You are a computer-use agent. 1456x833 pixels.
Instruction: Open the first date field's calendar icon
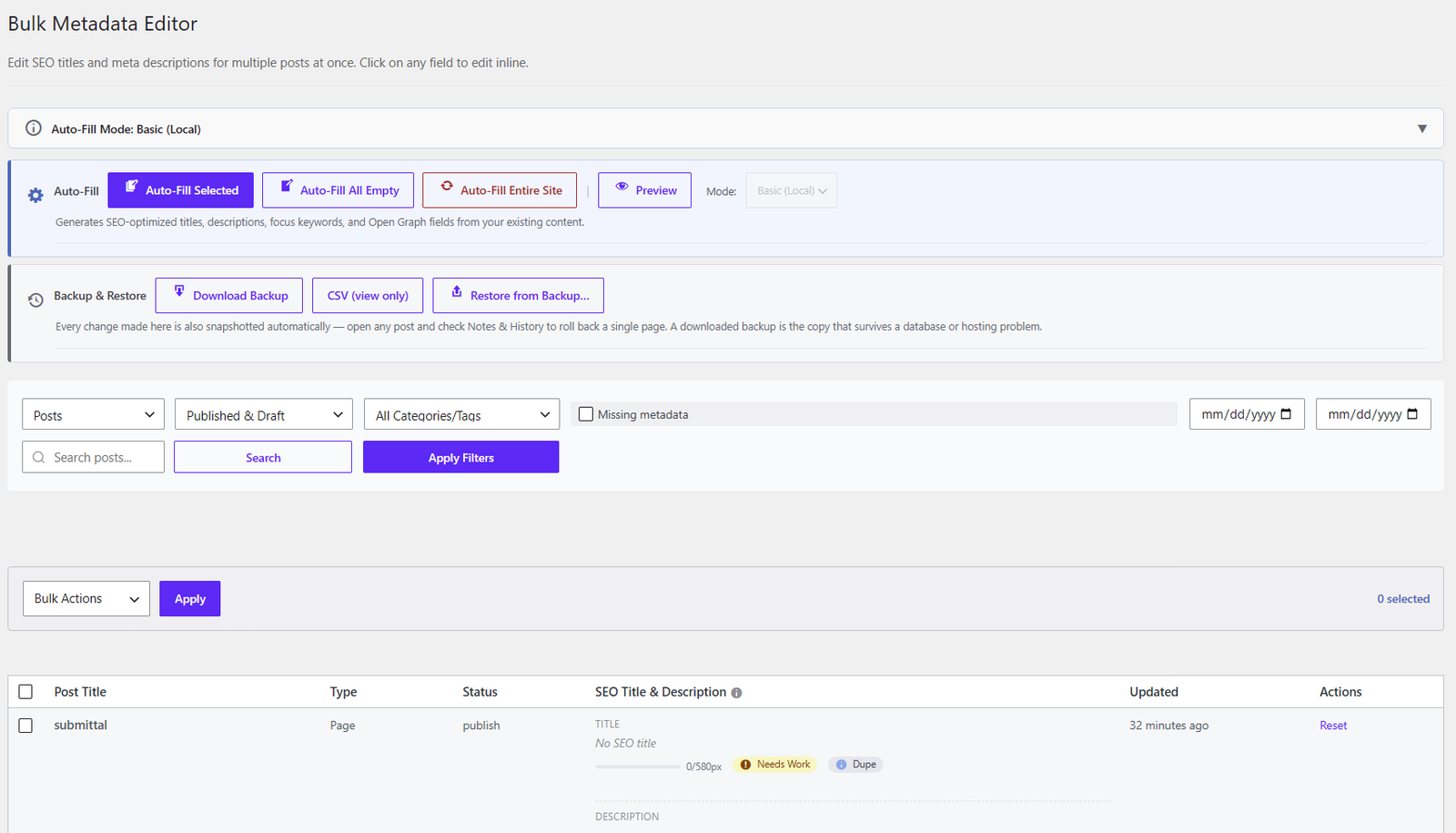[1286, 414]
